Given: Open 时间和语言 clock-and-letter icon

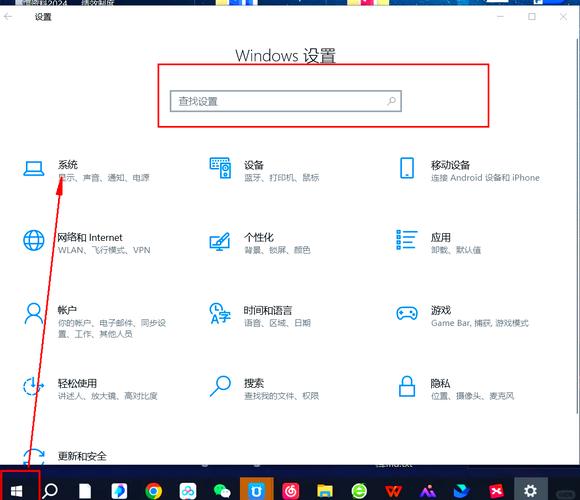Looking at the screenshot, I should 220,314.
